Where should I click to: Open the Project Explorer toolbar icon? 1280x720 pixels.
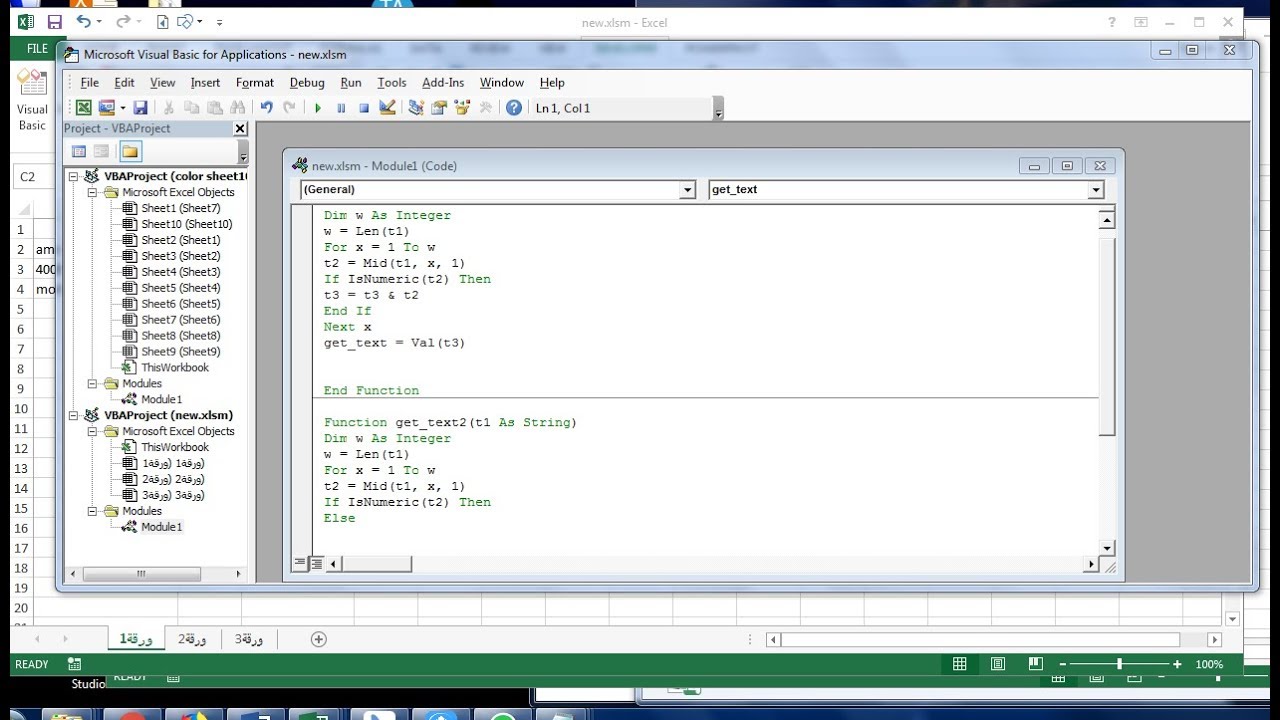416,108
